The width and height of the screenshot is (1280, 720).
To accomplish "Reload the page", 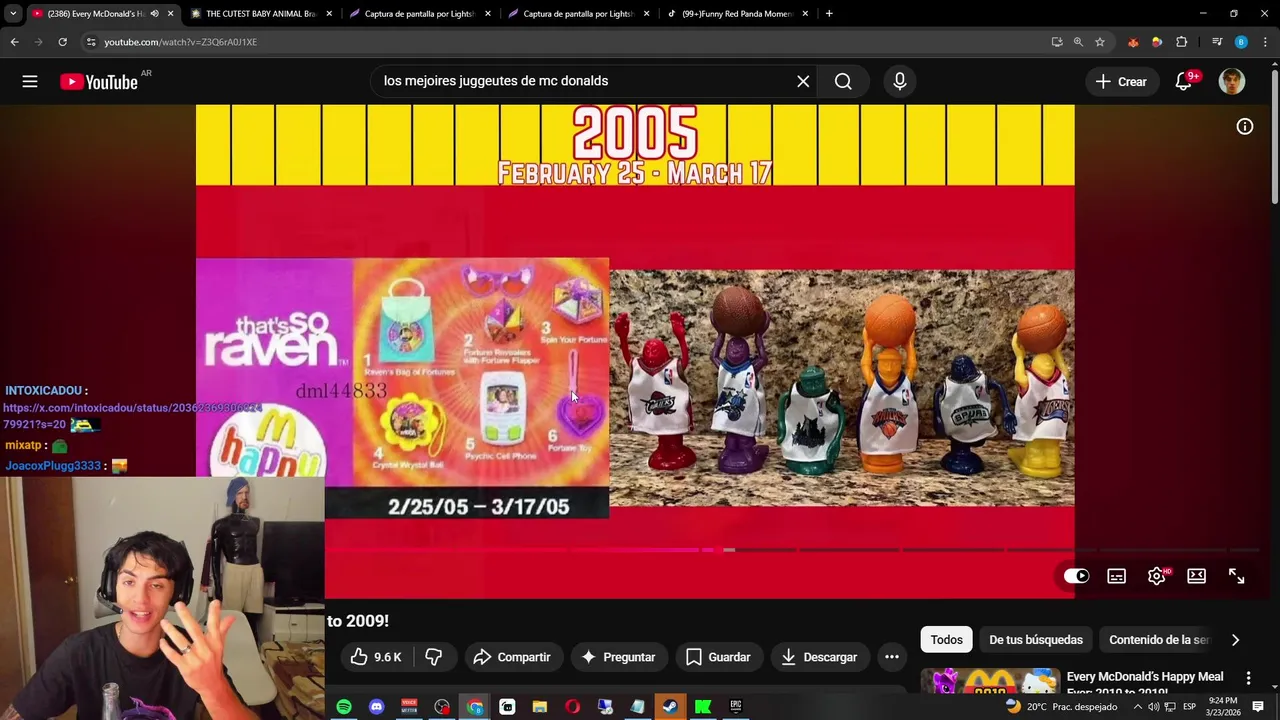I will [x=62, y=42].
